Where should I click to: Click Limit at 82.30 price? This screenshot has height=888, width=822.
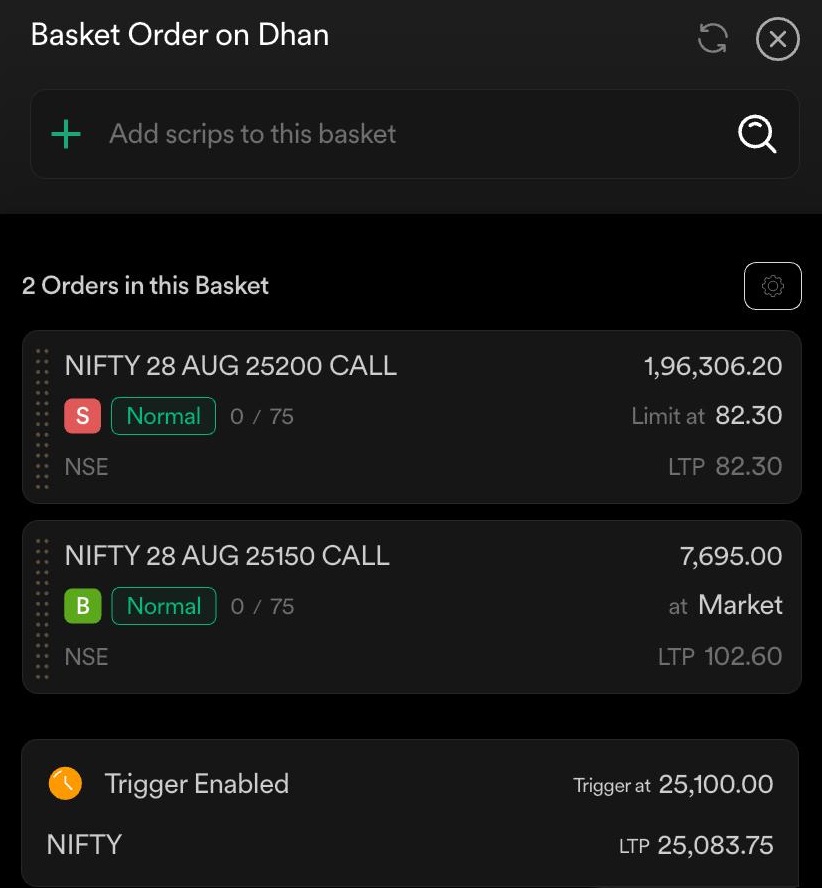pyautogui.click(x=706, y=416)
